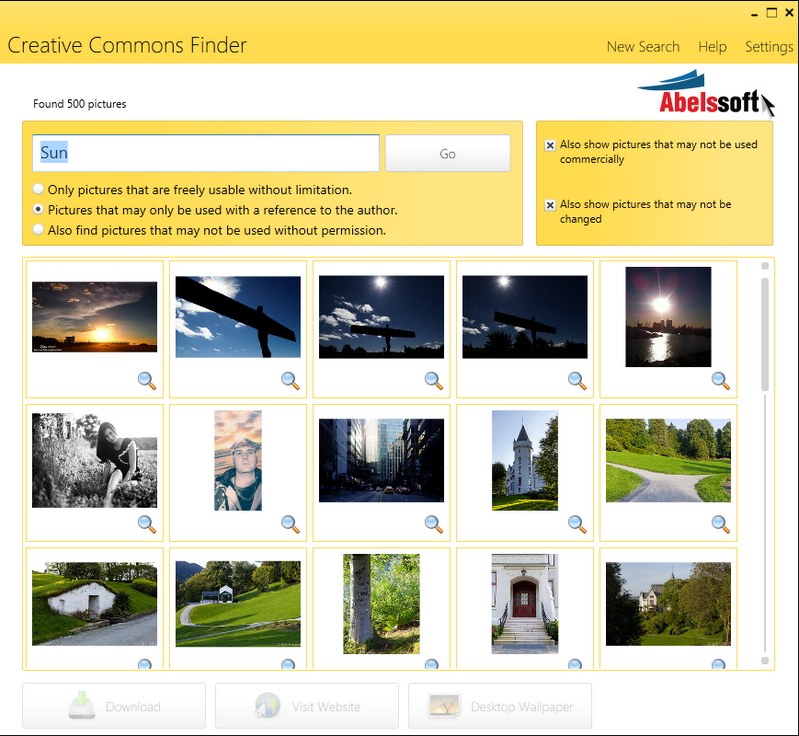This screenshot has width=799, height=736.
Task: Click the Visit Website globe icon
Action: (x=268, y=706)
